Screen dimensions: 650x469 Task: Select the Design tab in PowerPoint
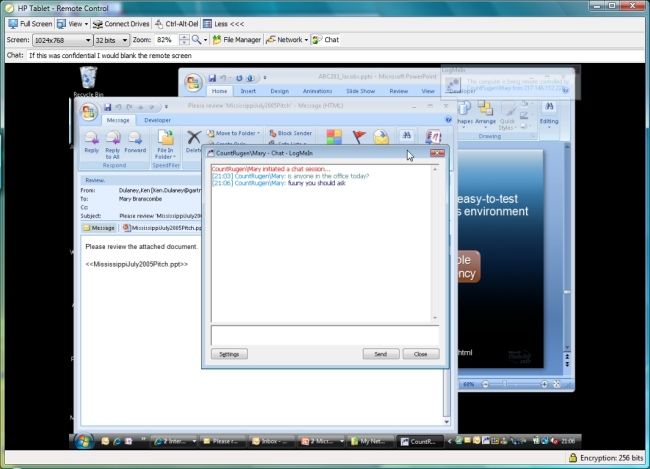click(x=279, y=91)
